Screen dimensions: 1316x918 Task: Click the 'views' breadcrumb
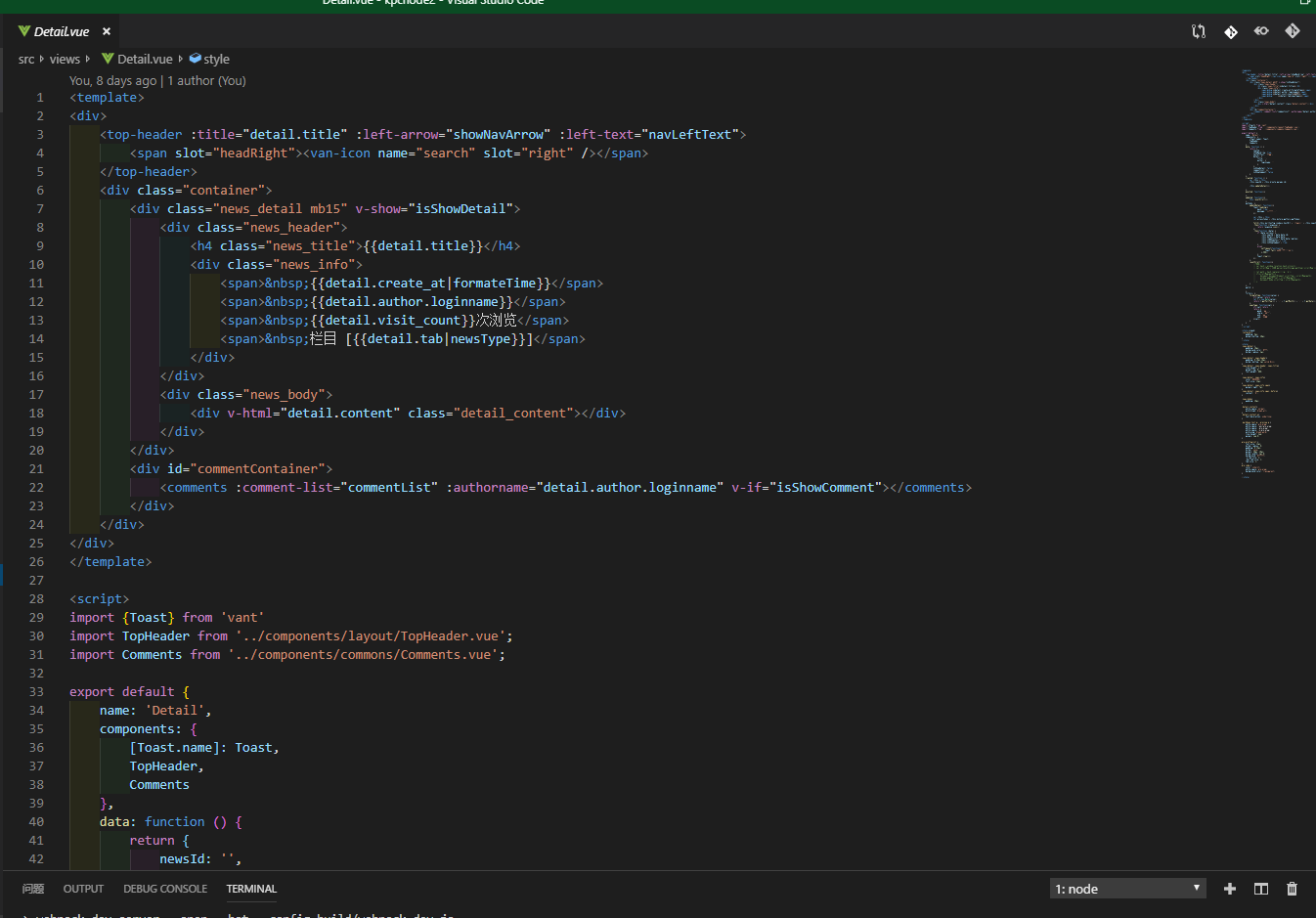coord(65,59)
